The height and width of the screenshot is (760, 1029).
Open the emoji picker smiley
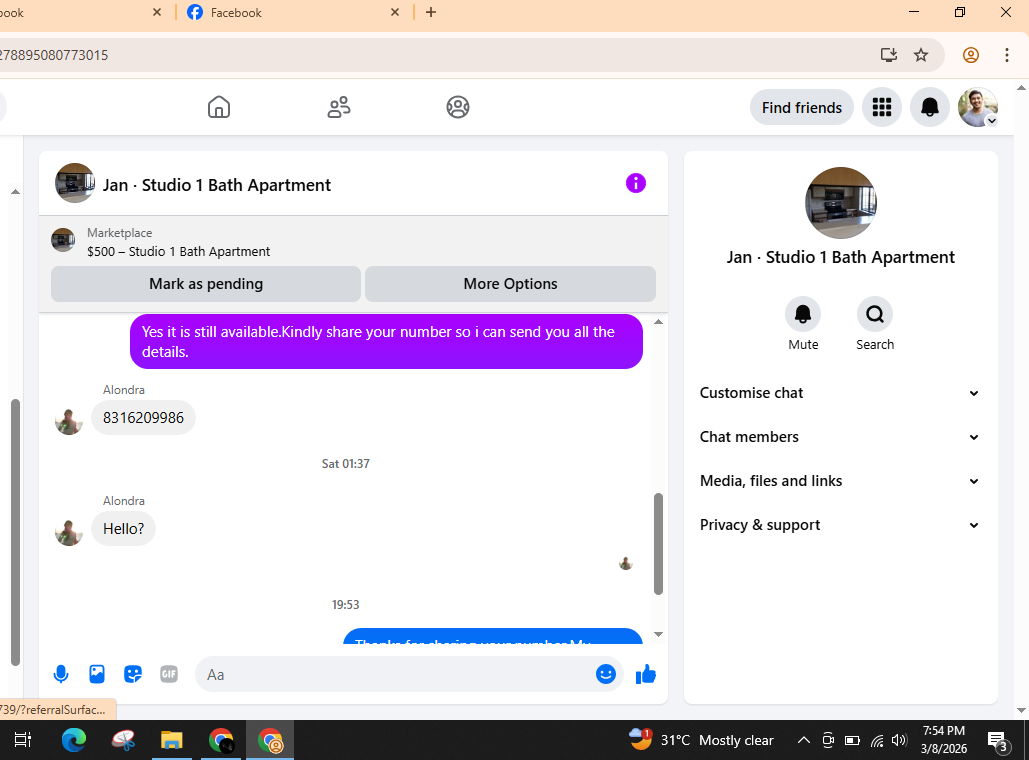click(605, 674)
